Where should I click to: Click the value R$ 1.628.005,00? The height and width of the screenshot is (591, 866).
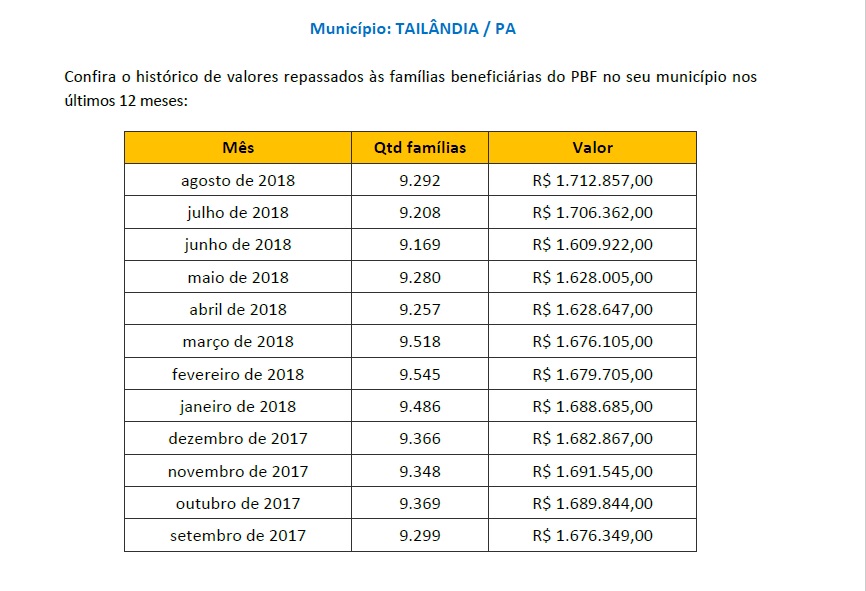coord(592,277)
